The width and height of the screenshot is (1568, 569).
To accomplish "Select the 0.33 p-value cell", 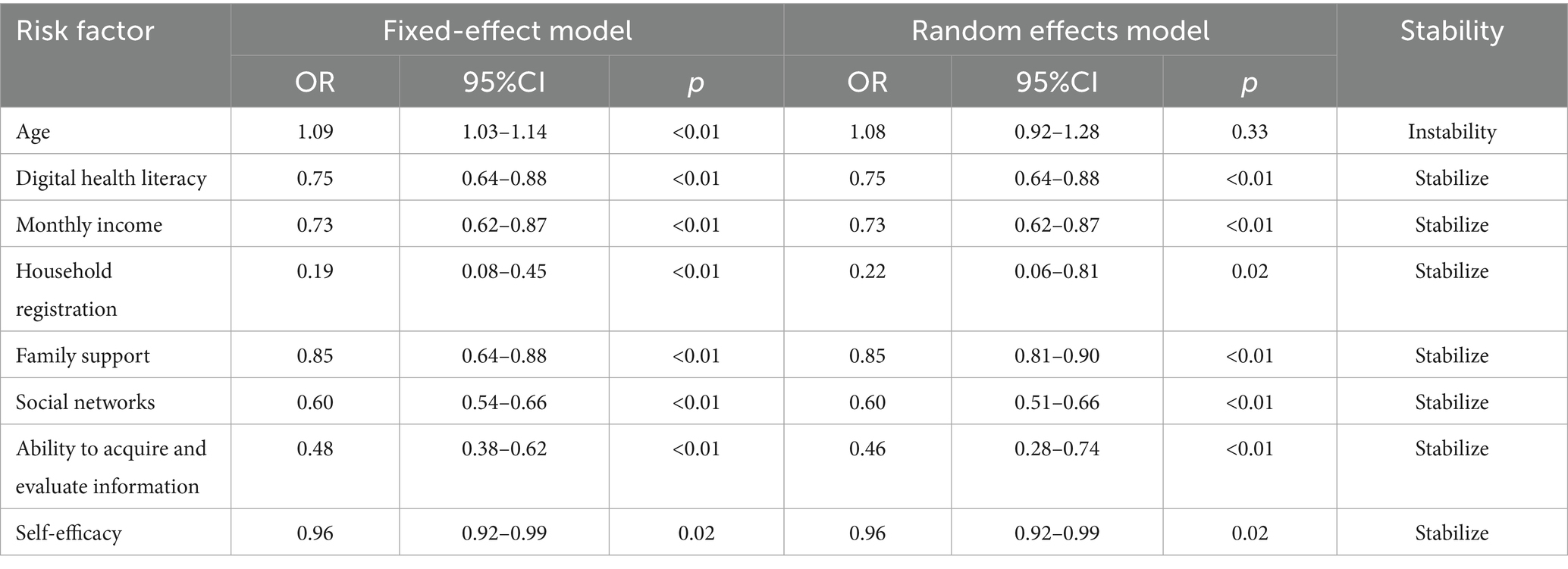I will 1250,132.
